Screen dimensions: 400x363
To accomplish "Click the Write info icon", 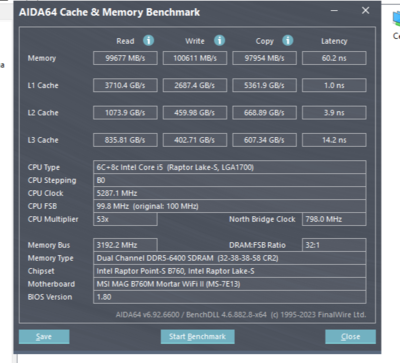I will pyautogui.click(x=219, y=41).
